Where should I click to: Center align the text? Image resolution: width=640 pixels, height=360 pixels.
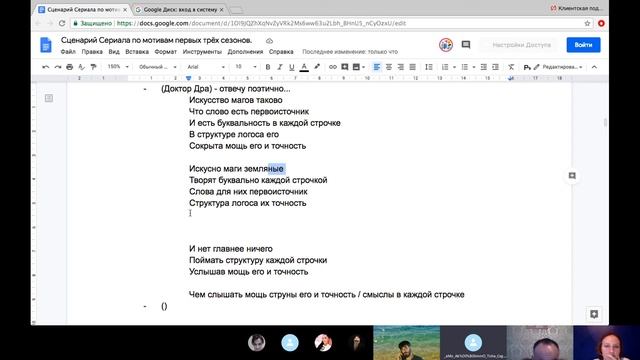pyautogui.click(x=389, y=67)
